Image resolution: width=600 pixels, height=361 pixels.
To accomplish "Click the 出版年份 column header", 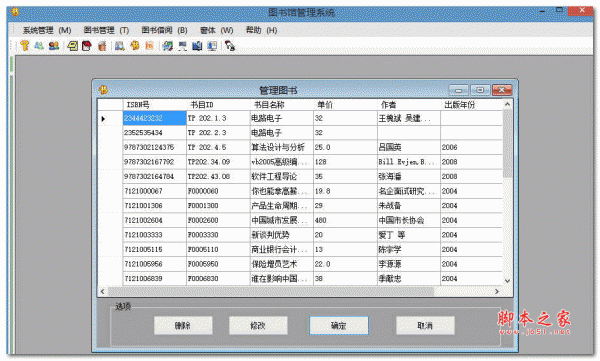I will 471,105.
